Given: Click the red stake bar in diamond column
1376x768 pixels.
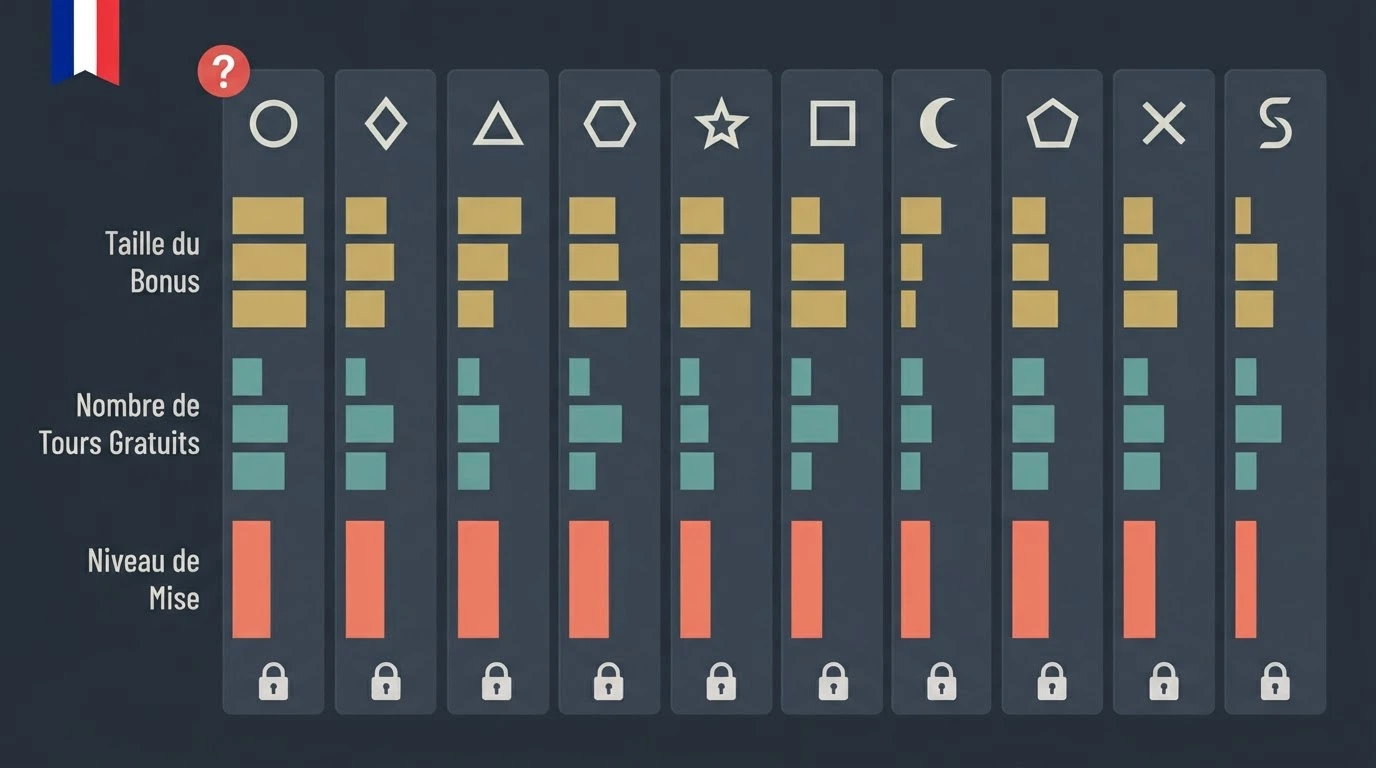Looking at the screenshot, I should click(365, 579).
